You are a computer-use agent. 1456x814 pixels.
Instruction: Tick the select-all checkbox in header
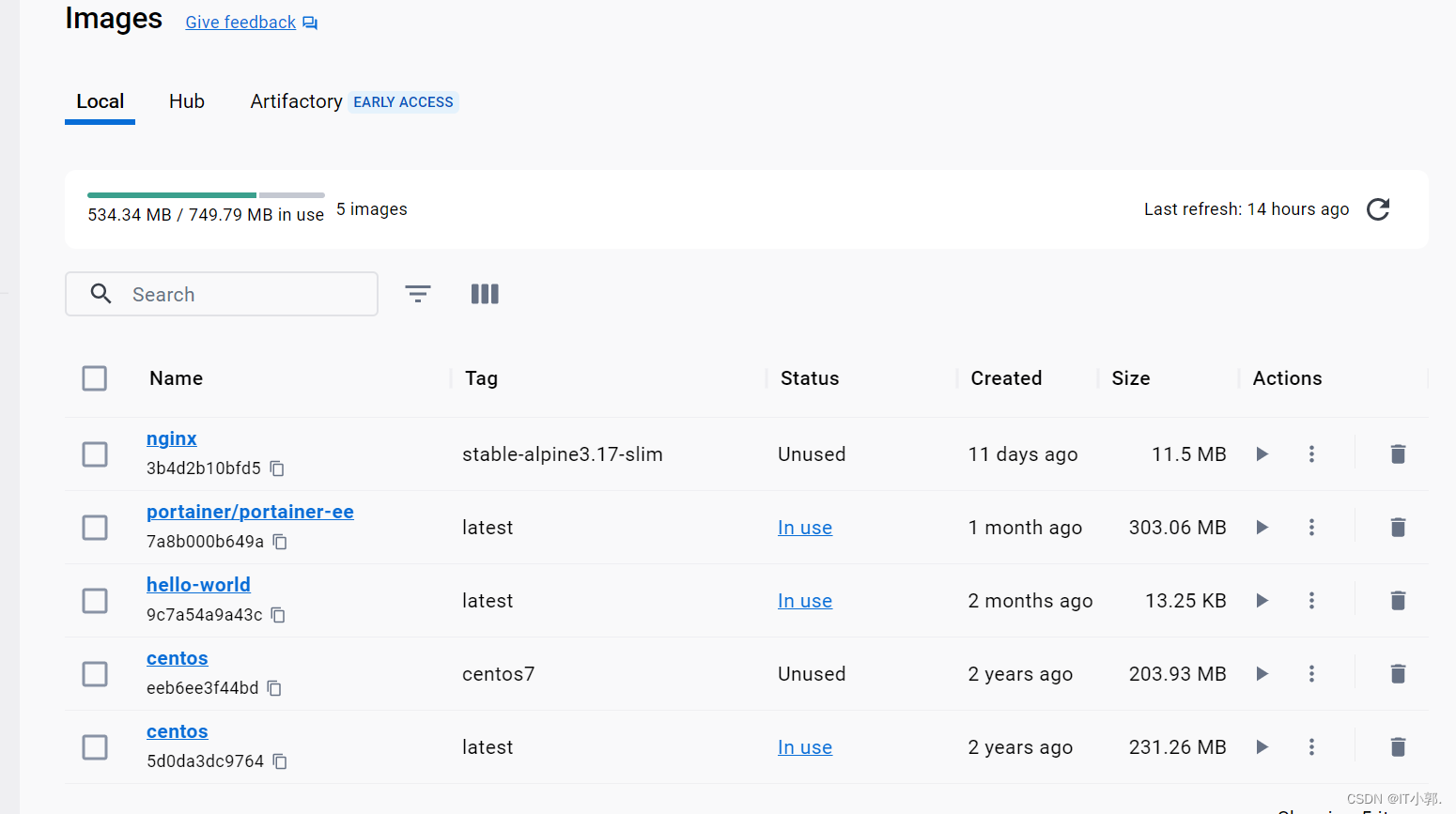coord(95,378)
